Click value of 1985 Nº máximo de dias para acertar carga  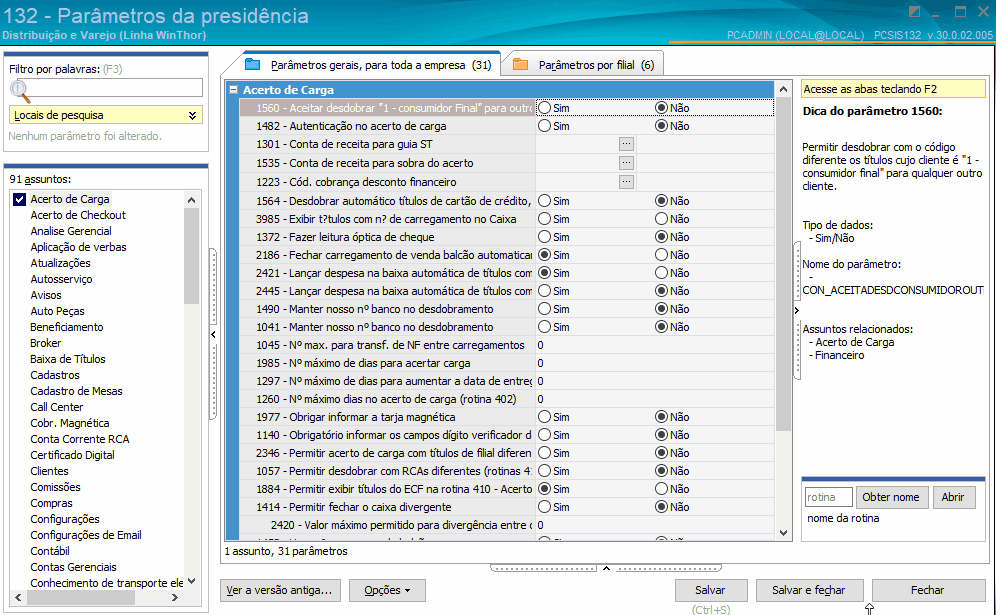pos(654,363)
